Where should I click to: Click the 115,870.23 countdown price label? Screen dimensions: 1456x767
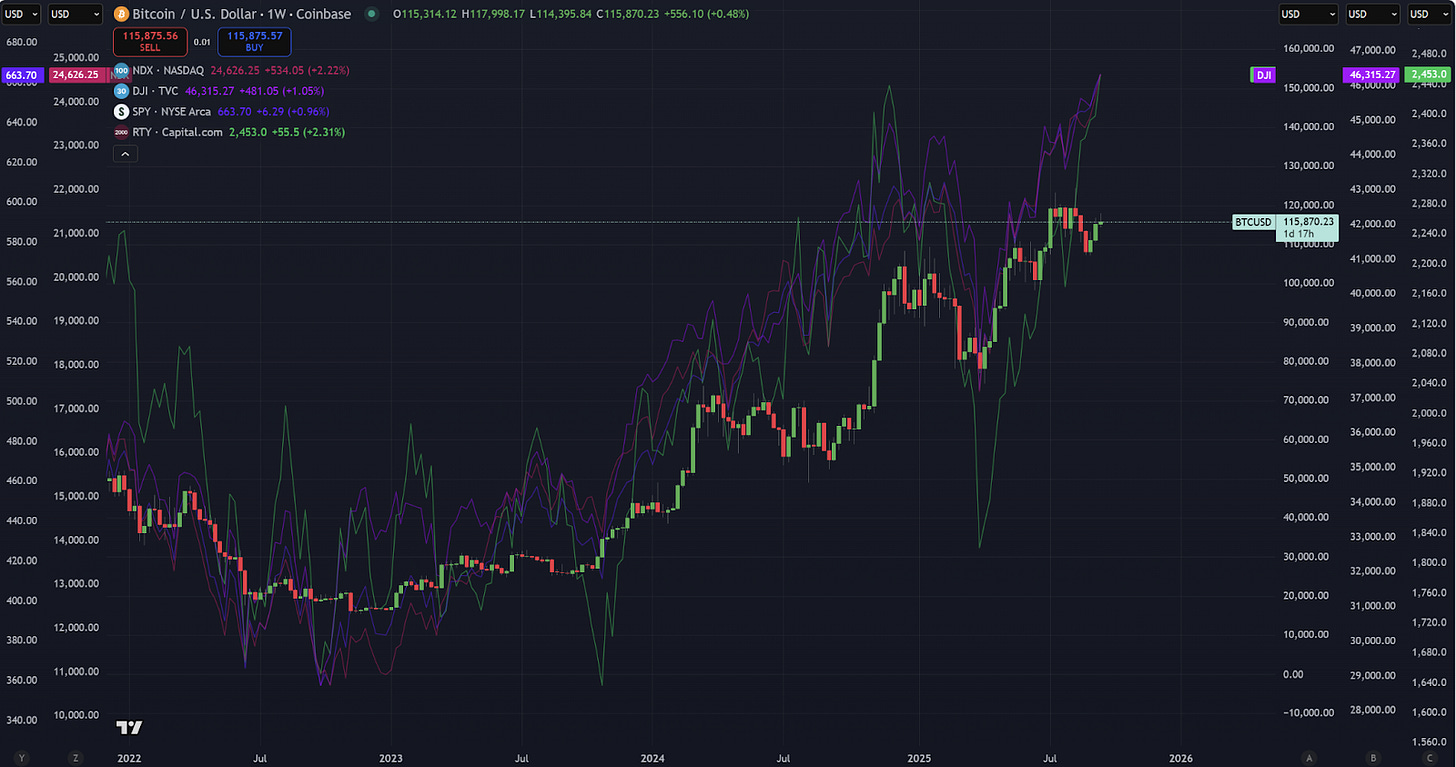tap(1308, 227)
